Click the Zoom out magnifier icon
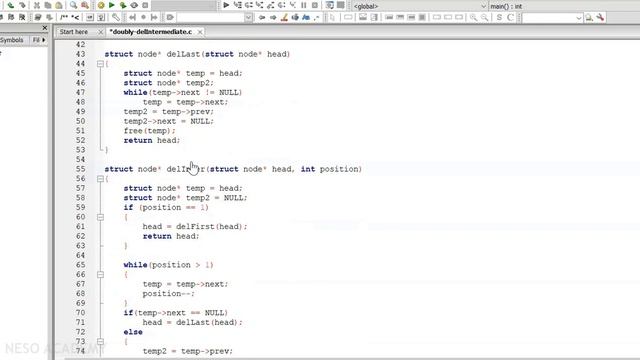Image resolution: width=640 pixels, height=360 pixels. point(484,17)
